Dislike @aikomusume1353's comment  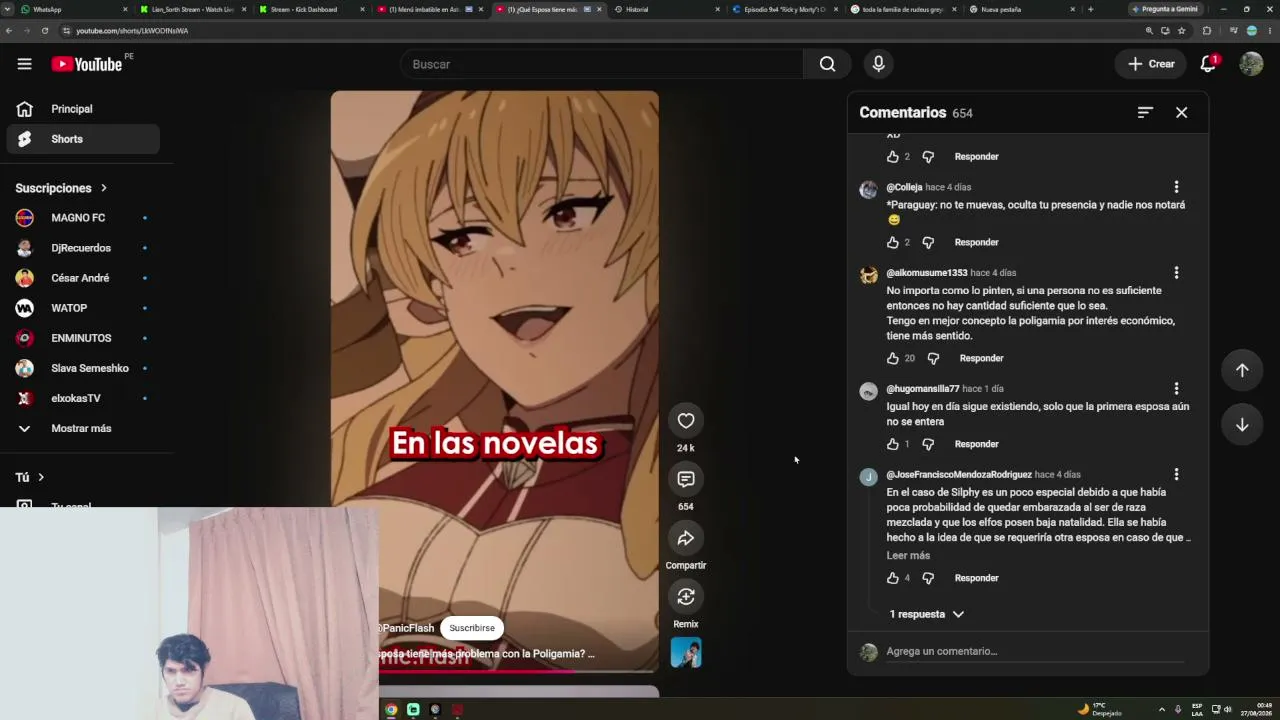pos(933,358)
